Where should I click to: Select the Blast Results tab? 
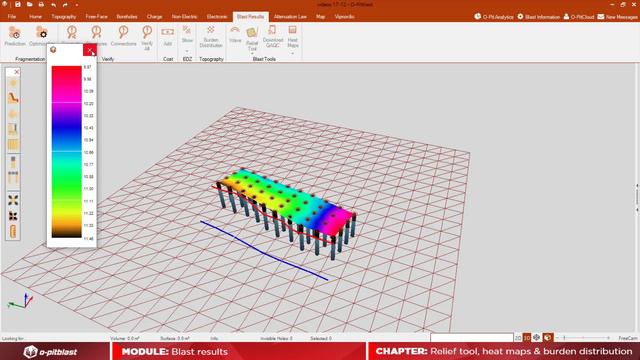[x=251, y=17]
